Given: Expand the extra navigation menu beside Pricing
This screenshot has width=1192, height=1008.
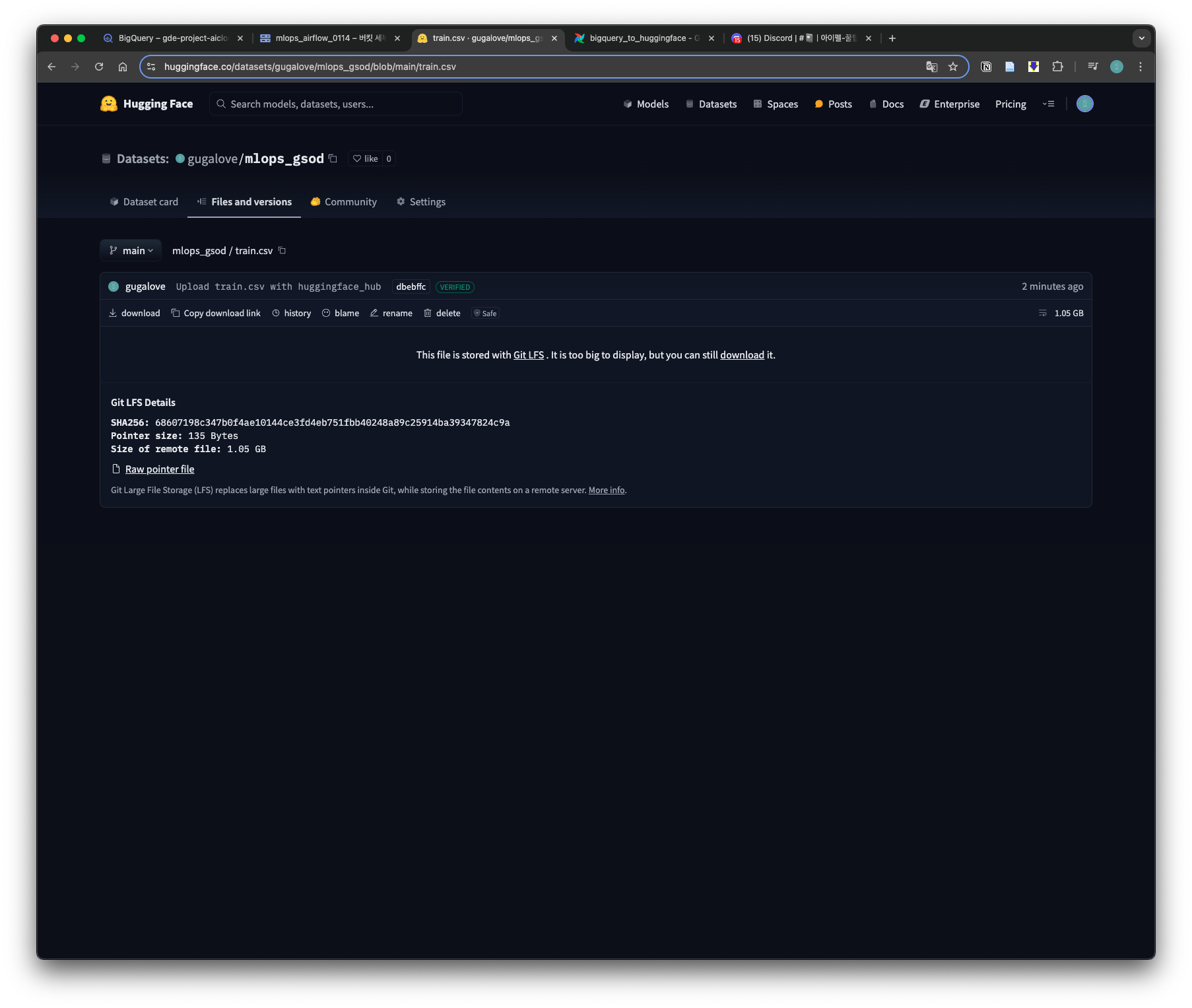Looking at the screenshot, I should pyautogui.click(x=1048, y=104).
